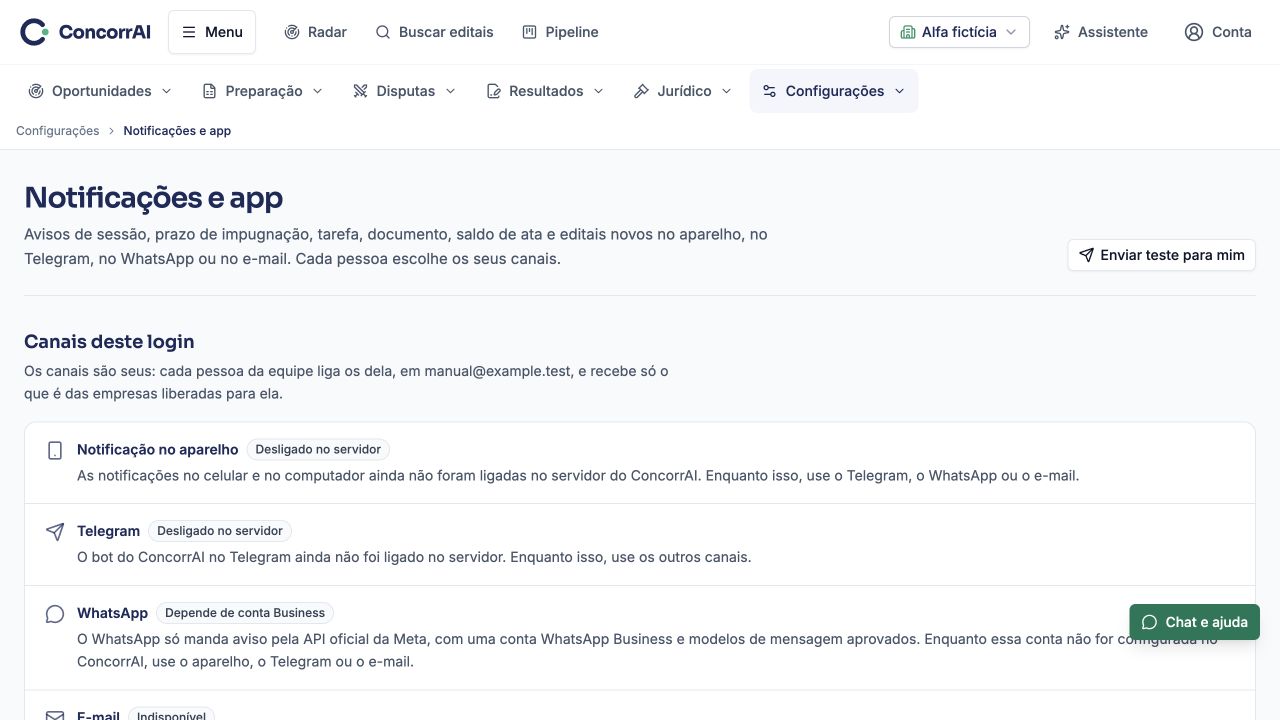Screen dimensions: 1280x720
Task: Click the Notificação no aparelho phone icon
Action: click(55, 451)
